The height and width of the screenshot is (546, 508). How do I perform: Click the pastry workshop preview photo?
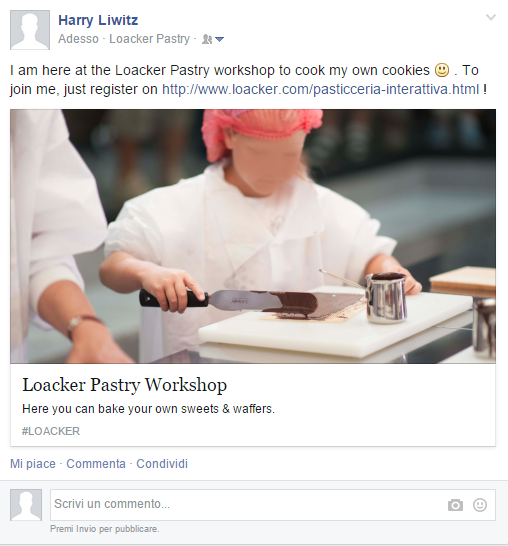point(253,236)
